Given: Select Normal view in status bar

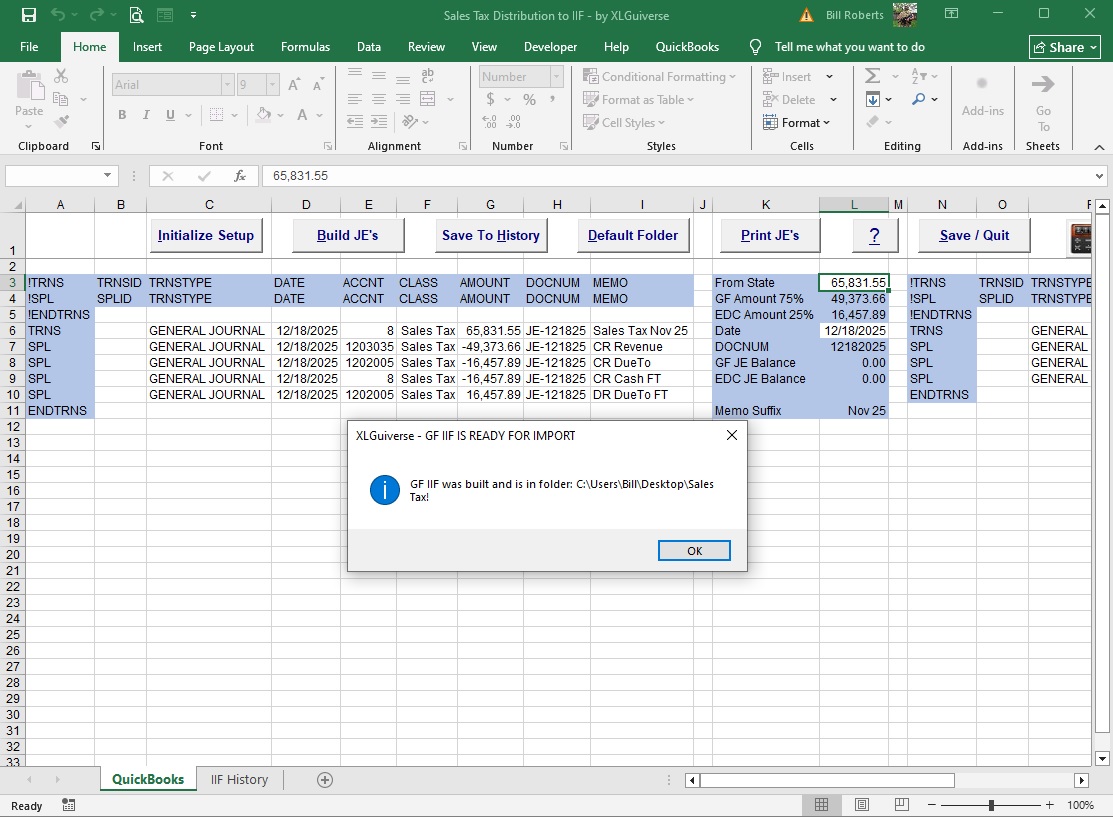Looking at the screenshot, I should click(x=821, y=805).
